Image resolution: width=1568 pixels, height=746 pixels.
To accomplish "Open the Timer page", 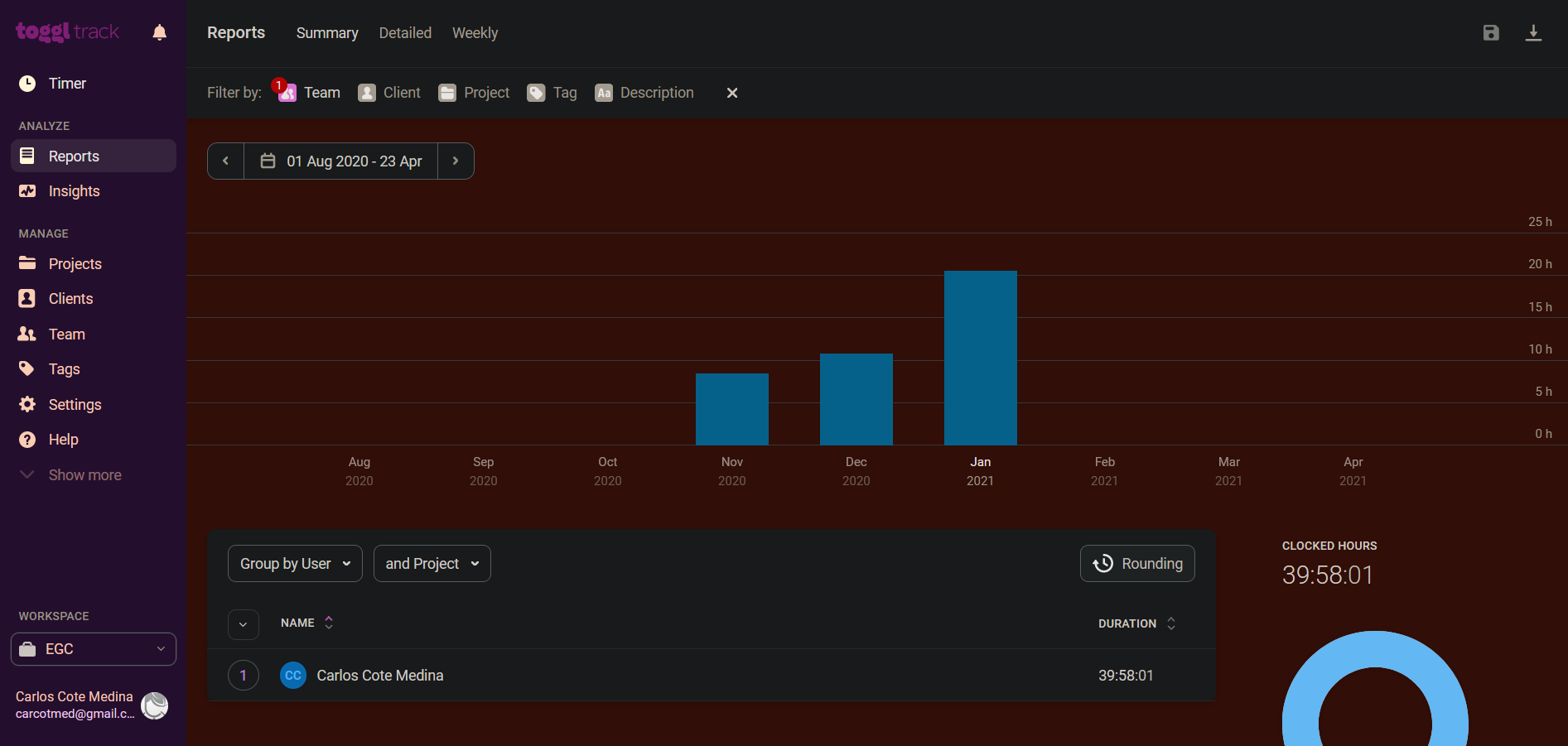I will (x=94, y=84).
